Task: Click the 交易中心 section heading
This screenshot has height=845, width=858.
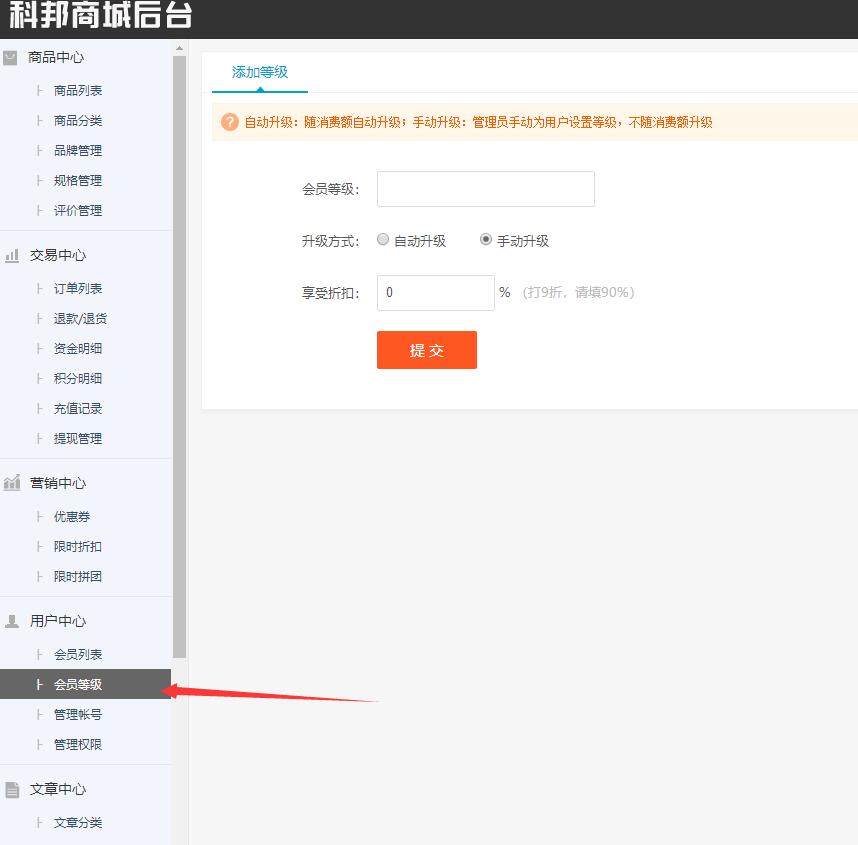Action: pyautogui.click(x=58, y=256)
